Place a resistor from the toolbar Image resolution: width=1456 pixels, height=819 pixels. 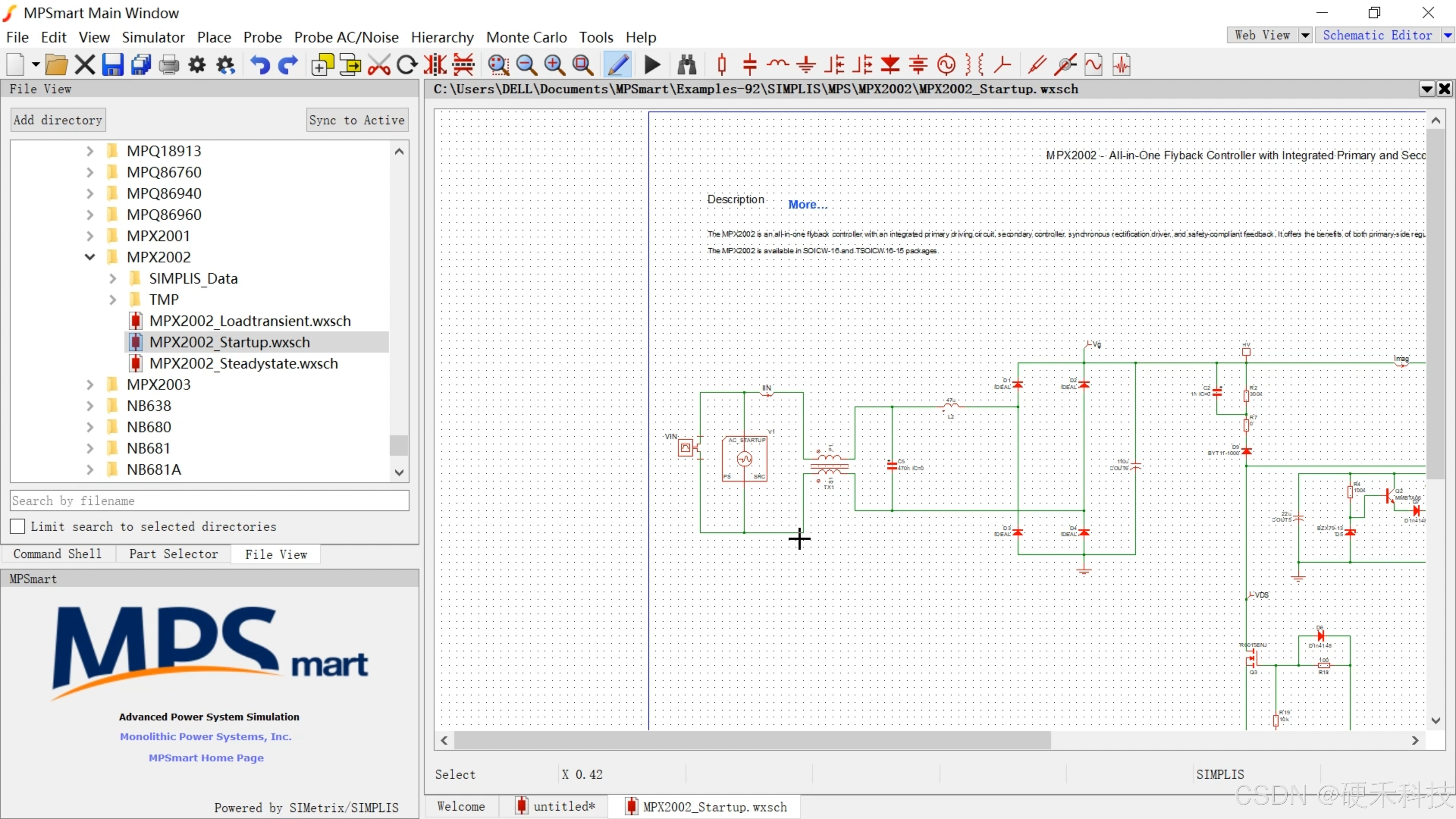(722, 65)
